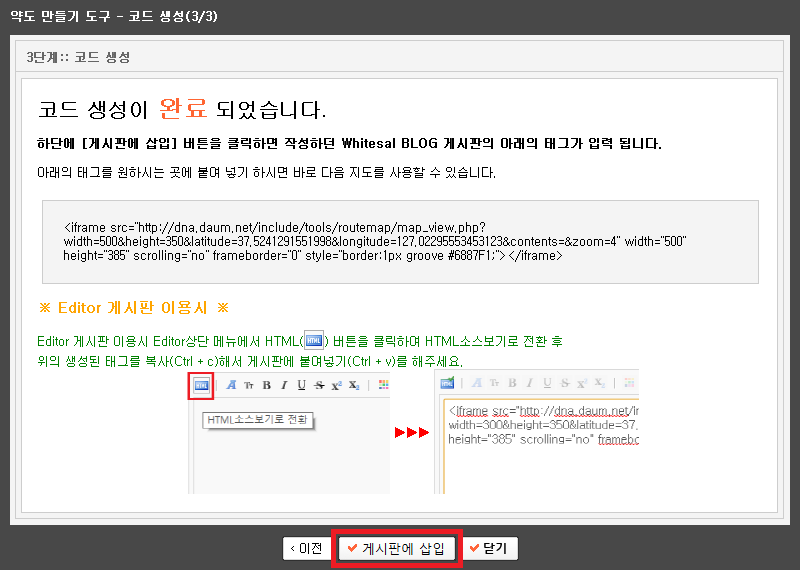800x570 pixels.
Task: Click the 게시판에 삽입 button
Action: point(397,549)
